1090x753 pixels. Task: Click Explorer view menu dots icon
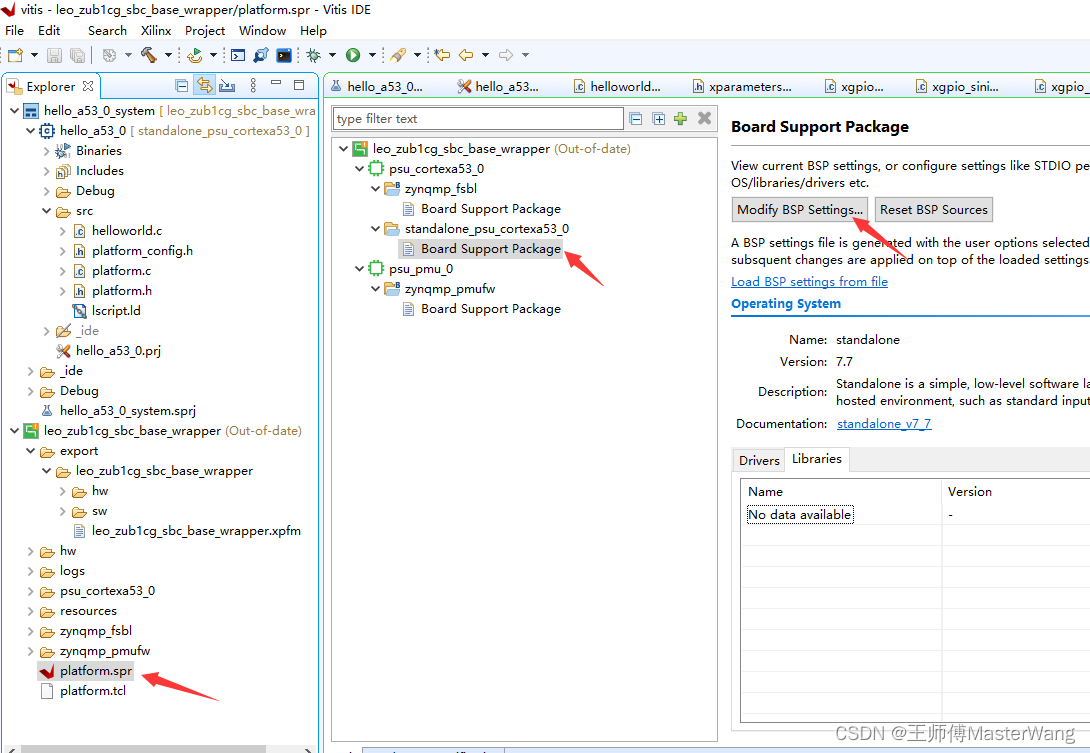[x=253, y=85]
